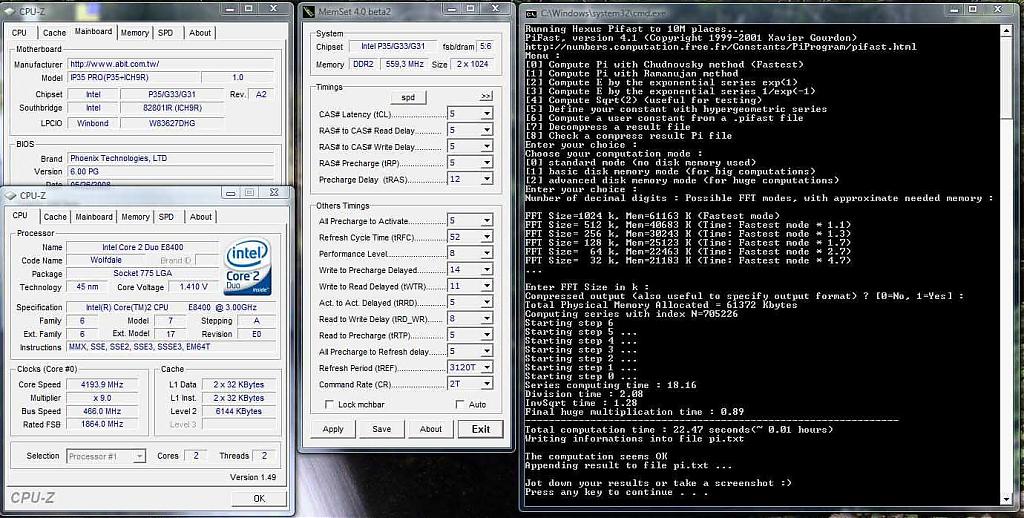
Task: Click Model IP35 PRO field in Mainboard
Action: tap(132, 78)
